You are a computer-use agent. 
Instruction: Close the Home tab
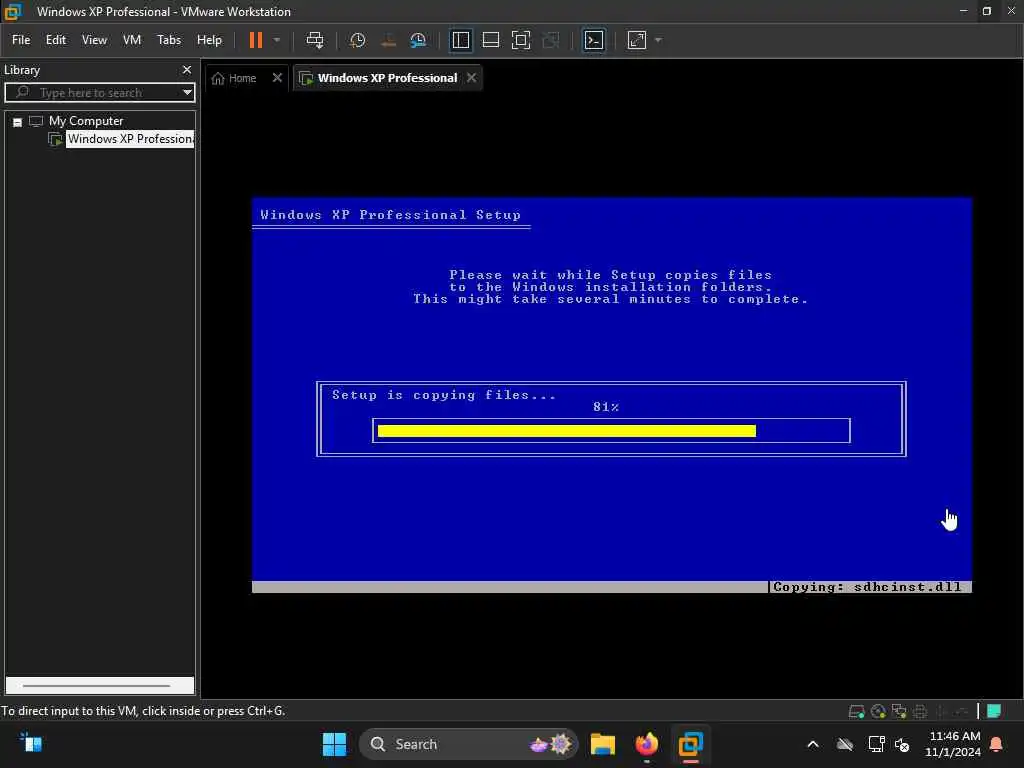click(277, 78)
